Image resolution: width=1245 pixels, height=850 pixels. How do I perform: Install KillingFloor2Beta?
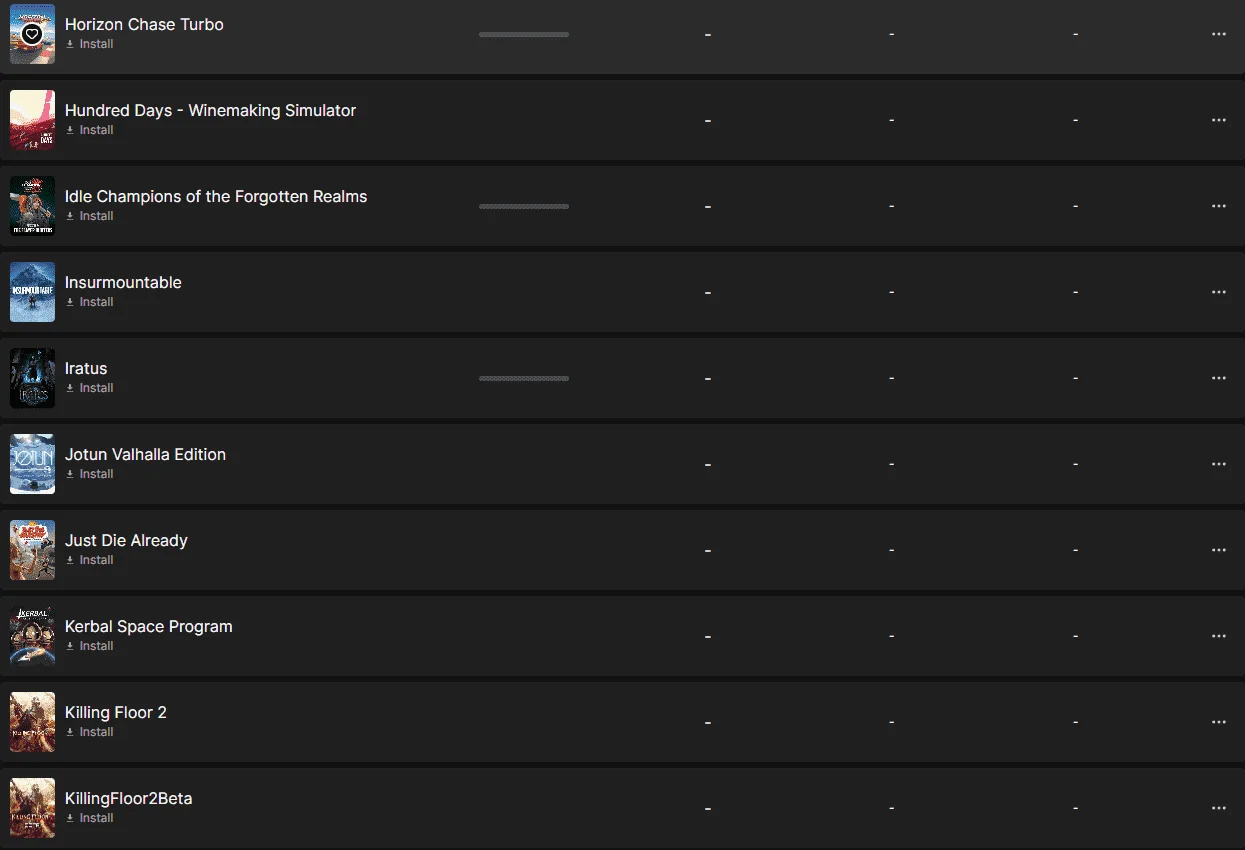89,818
